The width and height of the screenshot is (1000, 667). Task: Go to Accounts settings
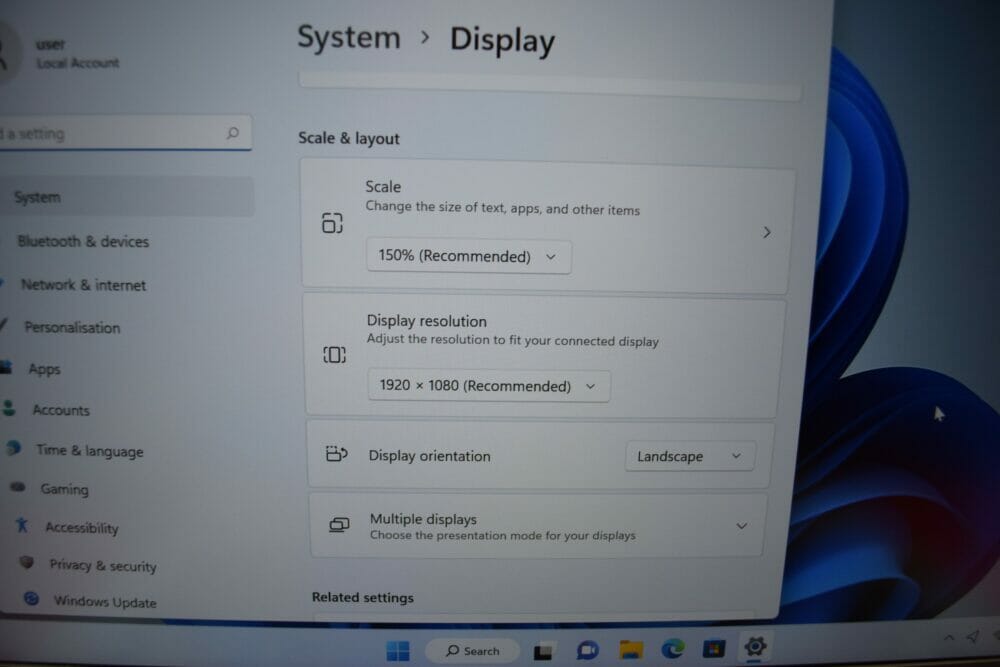point(61,410)
